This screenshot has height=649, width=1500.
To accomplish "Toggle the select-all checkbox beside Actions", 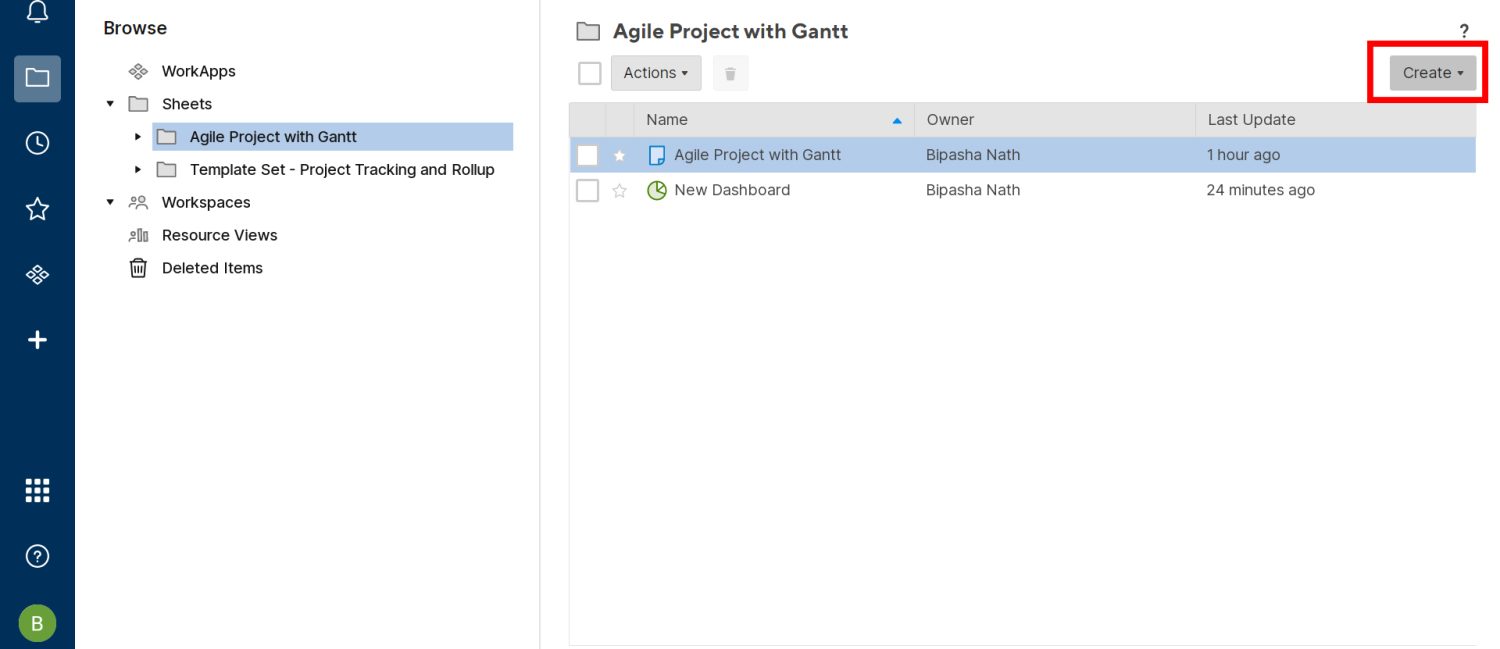I will point(590,73).
